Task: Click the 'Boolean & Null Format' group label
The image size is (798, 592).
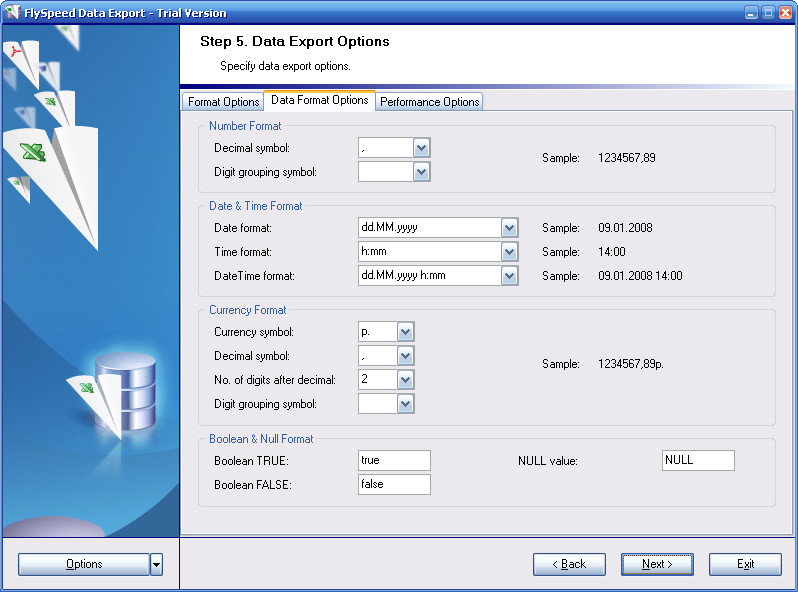Action: 261,439
